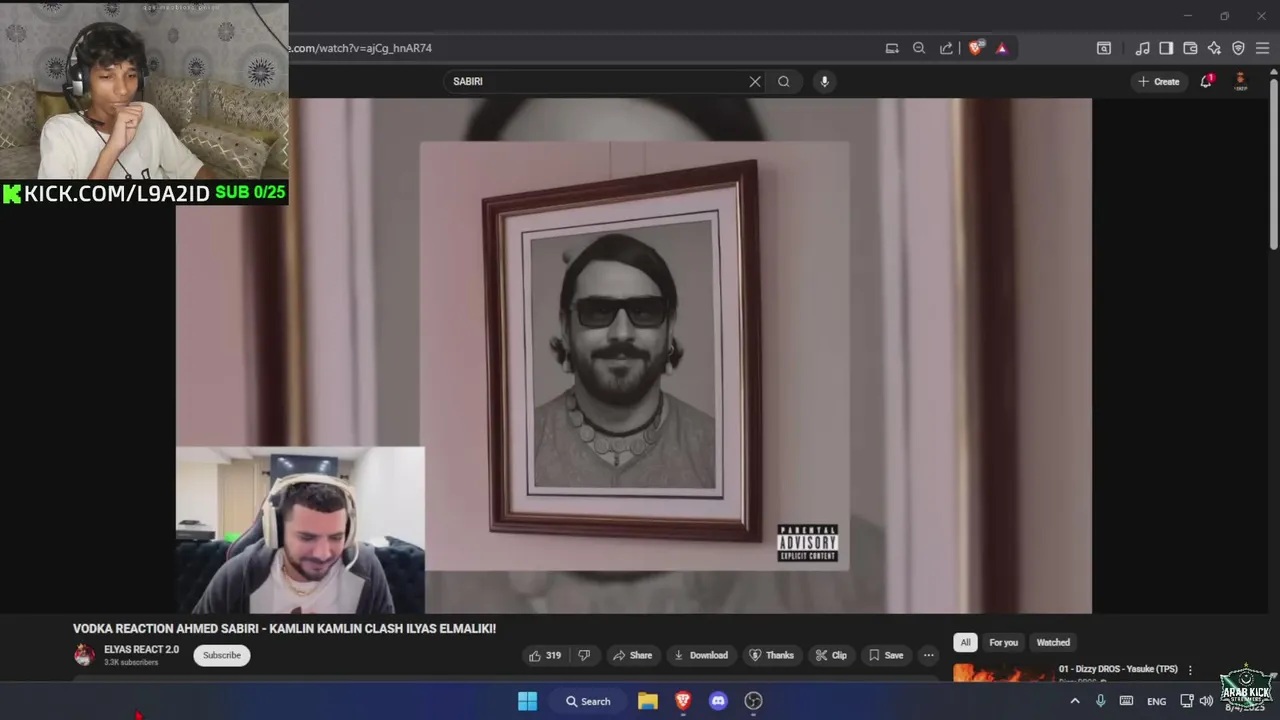Start voice search with the microphone icon
Image resolution: width=1280 pixels, height=720 pixels.
[824, 82]
